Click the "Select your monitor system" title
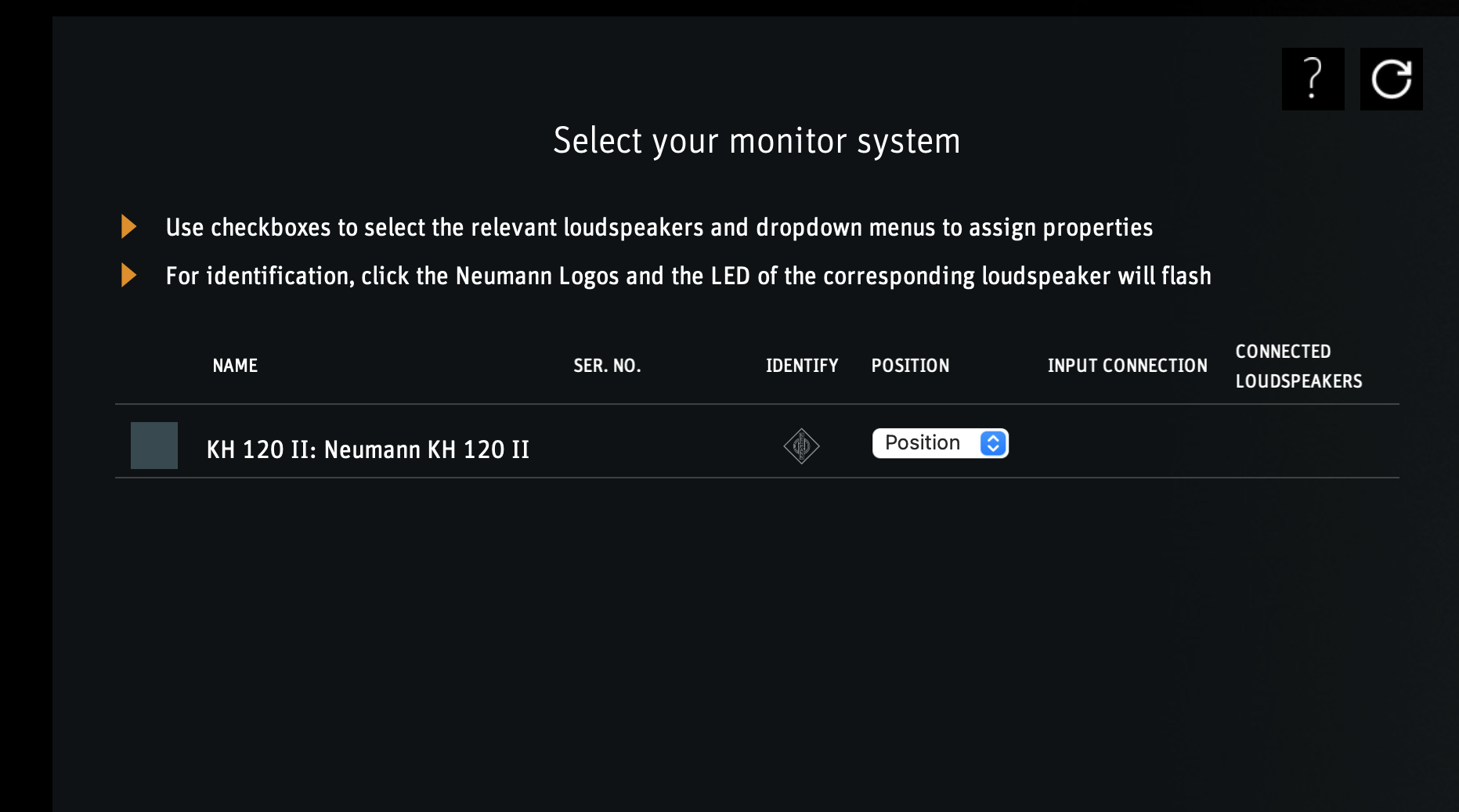 [x=757, y=141]
